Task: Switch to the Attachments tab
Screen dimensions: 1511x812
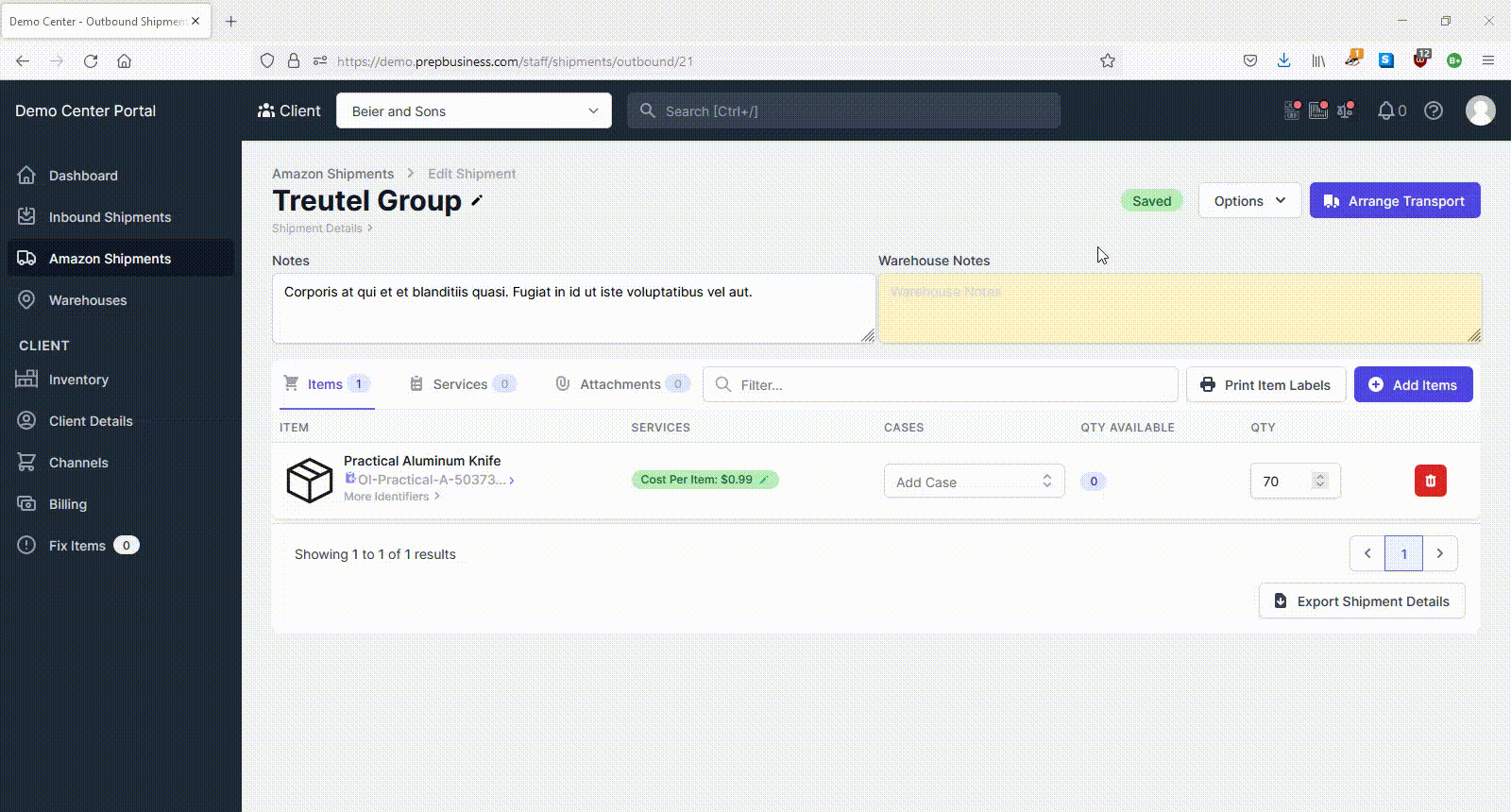Action: (x=621, y=384)
